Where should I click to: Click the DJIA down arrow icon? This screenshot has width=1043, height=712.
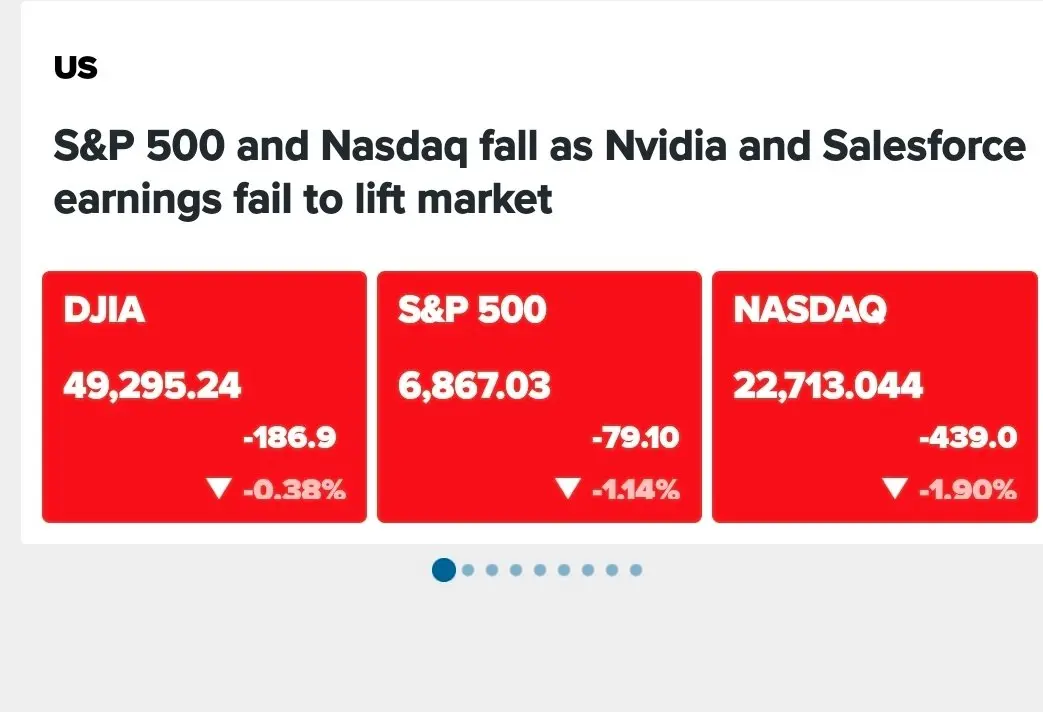pos(219,489)
